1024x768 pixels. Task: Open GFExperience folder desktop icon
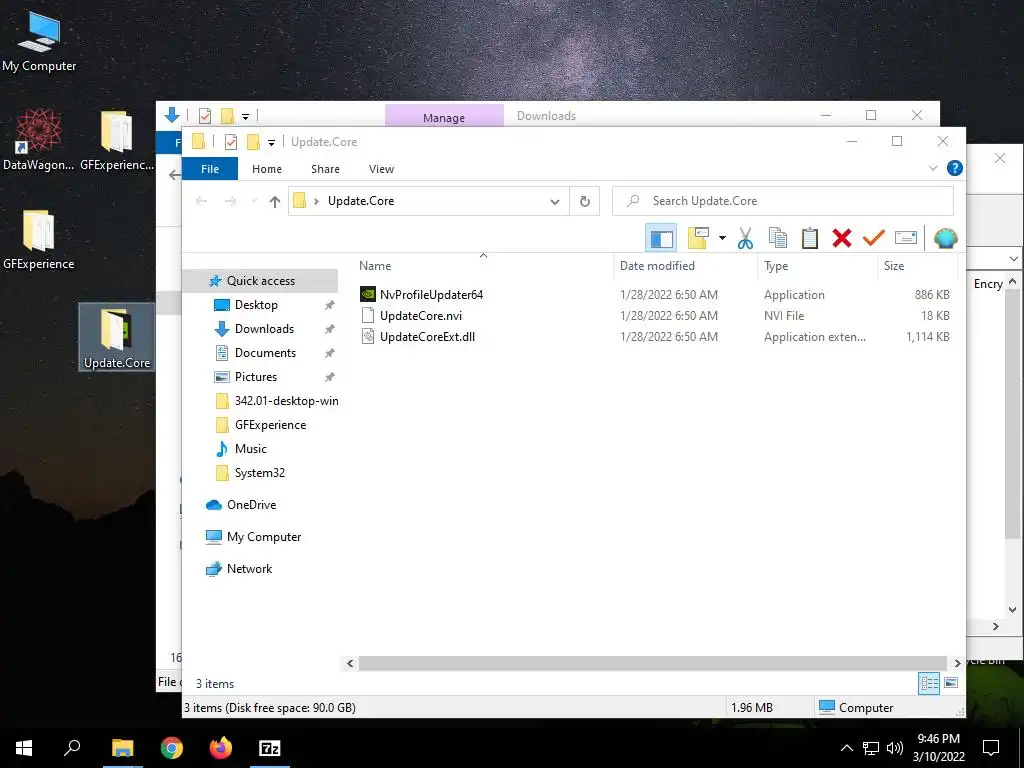pos(39,239)
